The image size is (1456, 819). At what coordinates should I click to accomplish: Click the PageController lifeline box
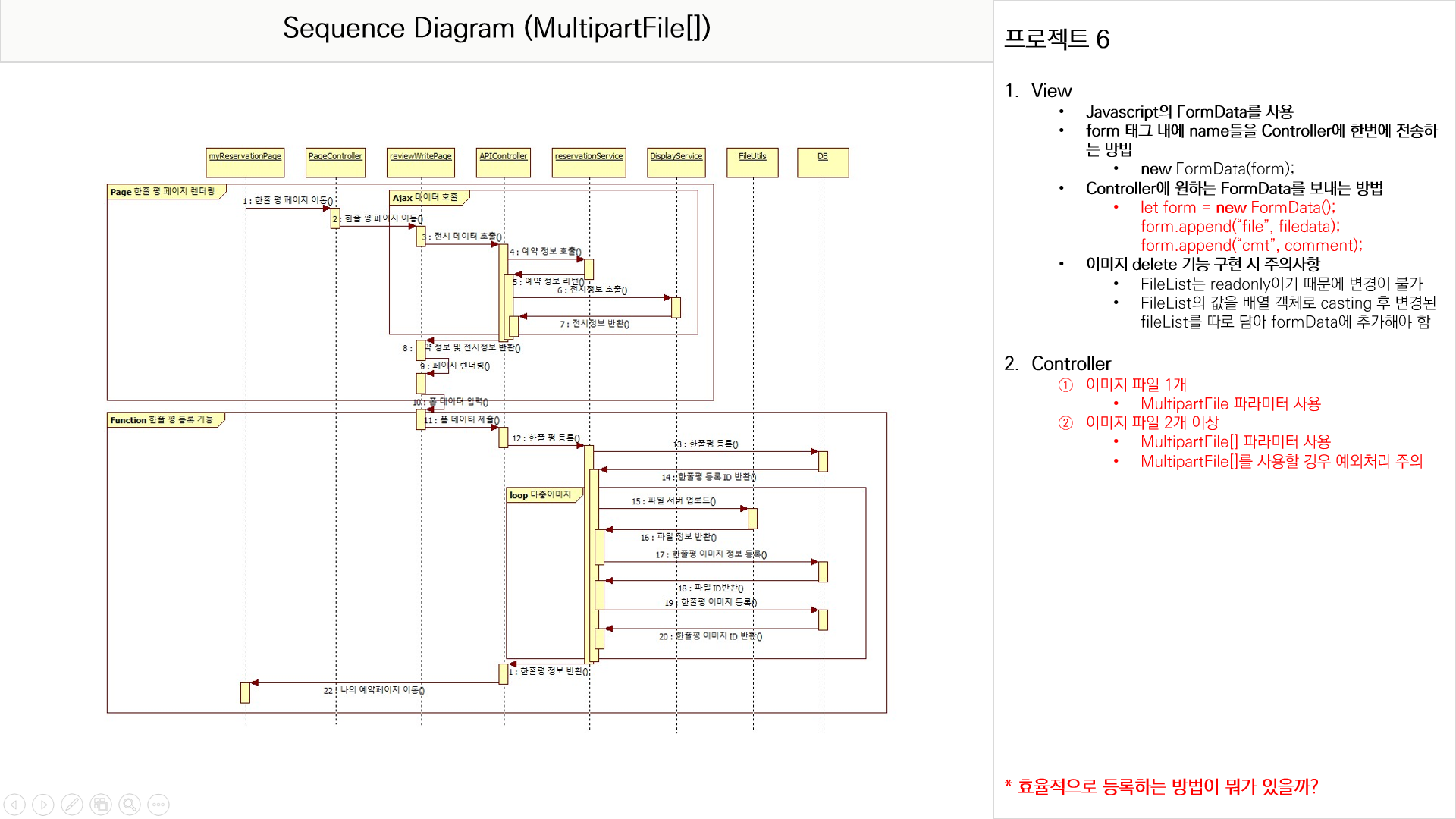click(335, 162)
